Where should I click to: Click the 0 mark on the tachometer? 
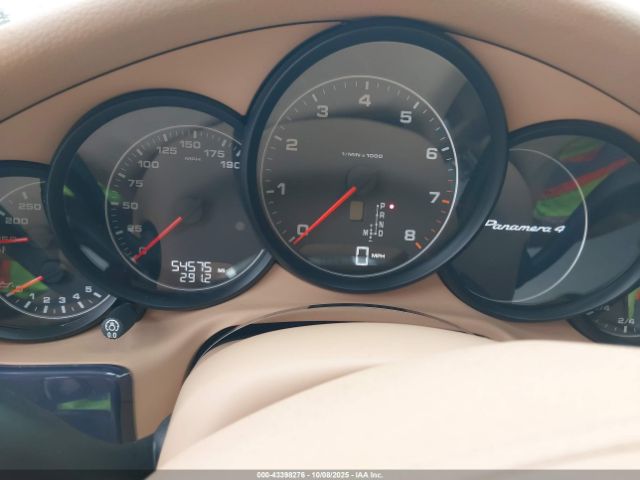301,231
